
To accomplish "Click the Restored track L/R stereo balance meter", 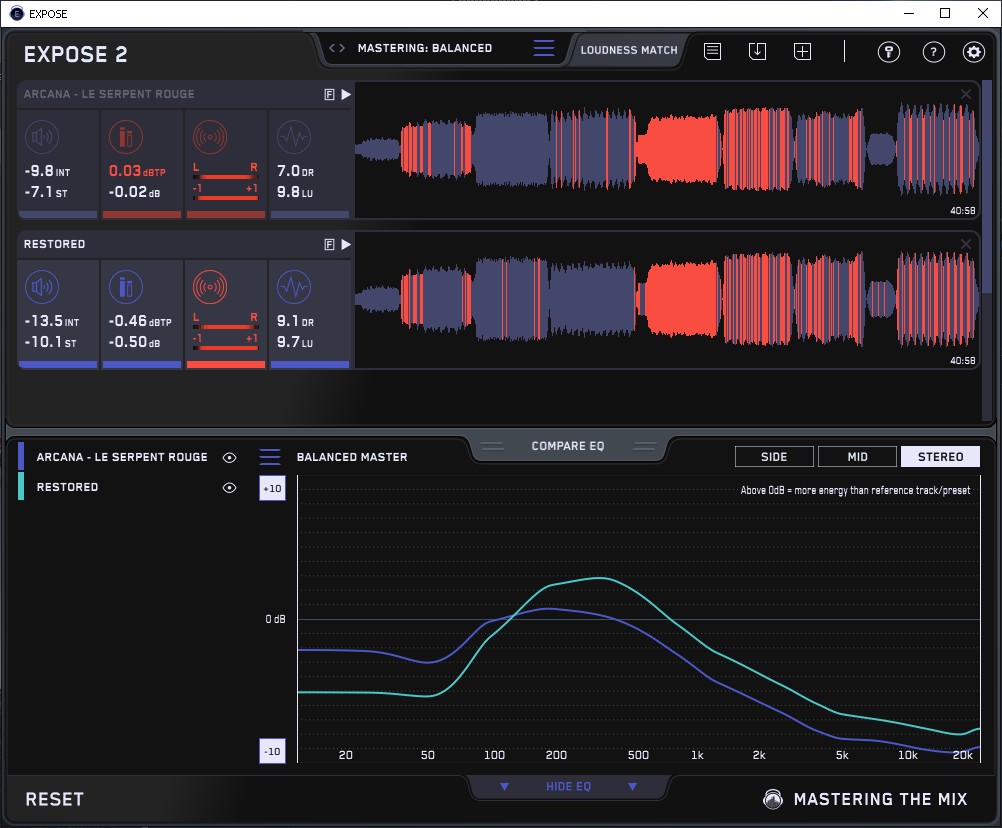I will (226, 330).
